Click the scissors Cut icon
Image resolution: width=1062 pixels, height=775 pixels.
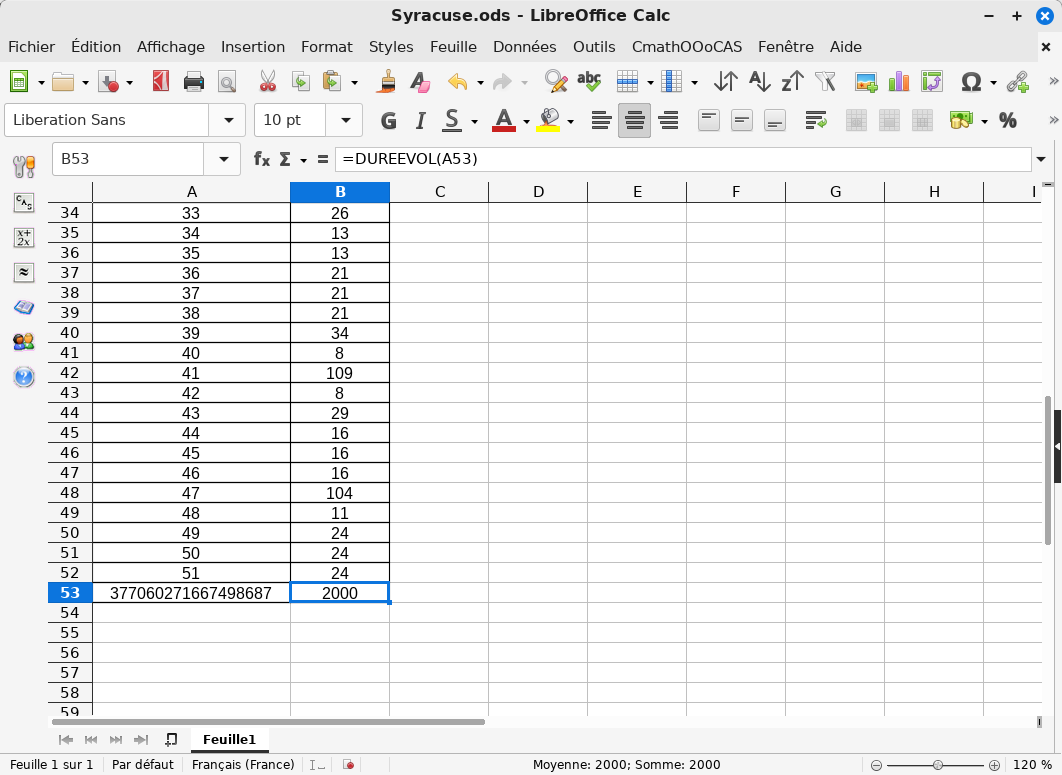[x=267, y=82]
